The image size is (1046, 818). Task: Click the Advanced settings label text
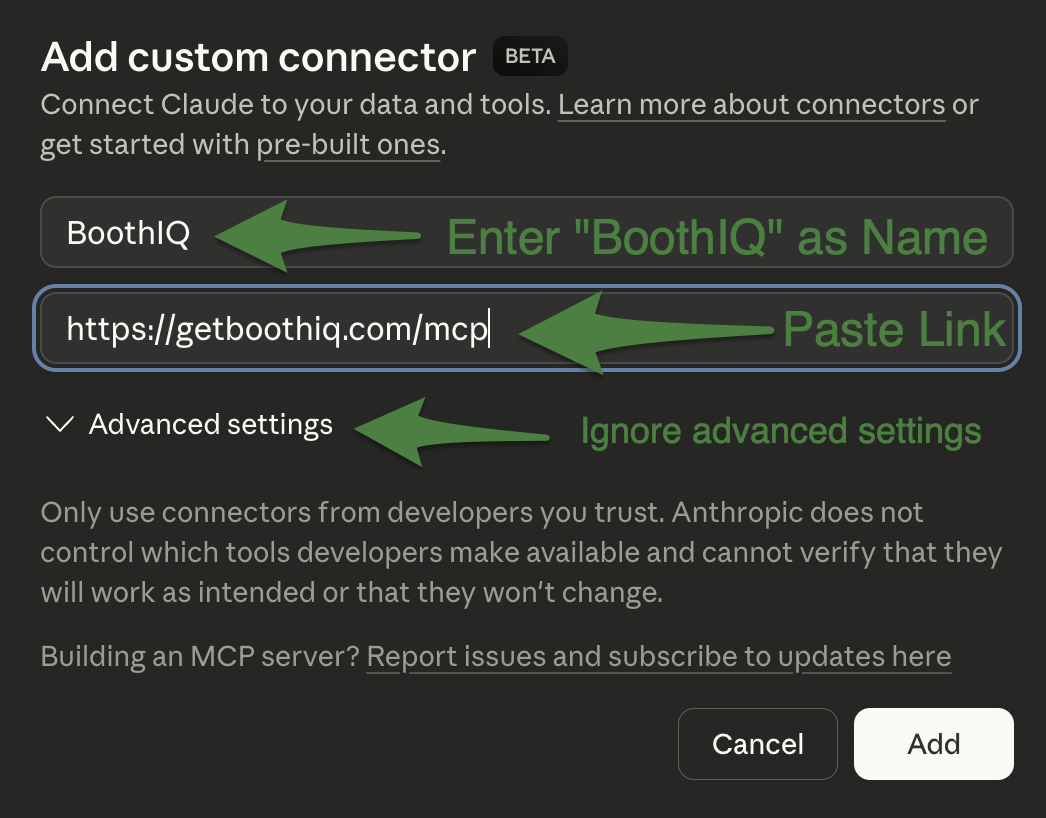coord(211,424)
